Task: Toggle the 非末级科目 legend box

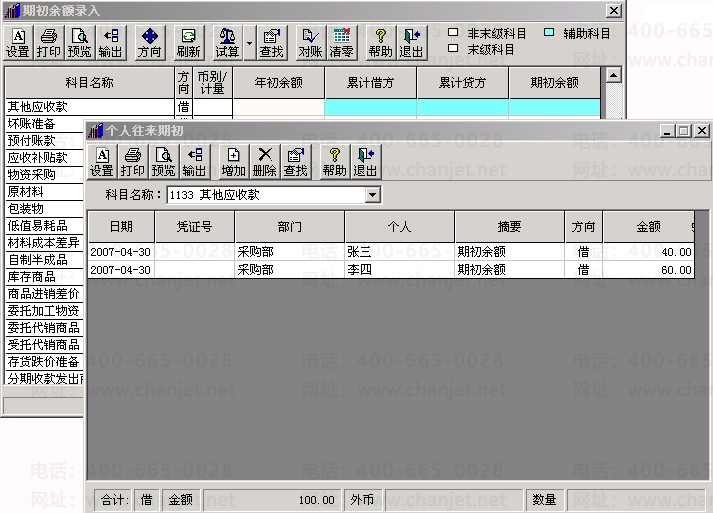Action: [x=453, y=32]
